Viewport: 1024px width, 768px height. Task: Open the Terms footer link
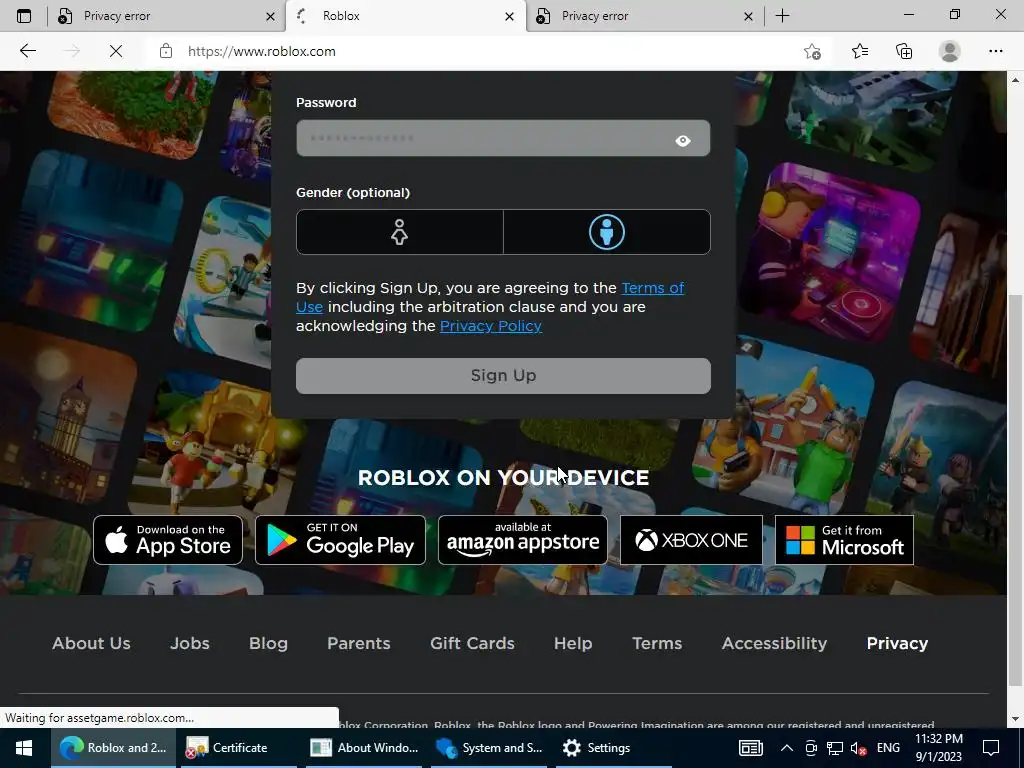pyautogui.click(x=657, y=643)
